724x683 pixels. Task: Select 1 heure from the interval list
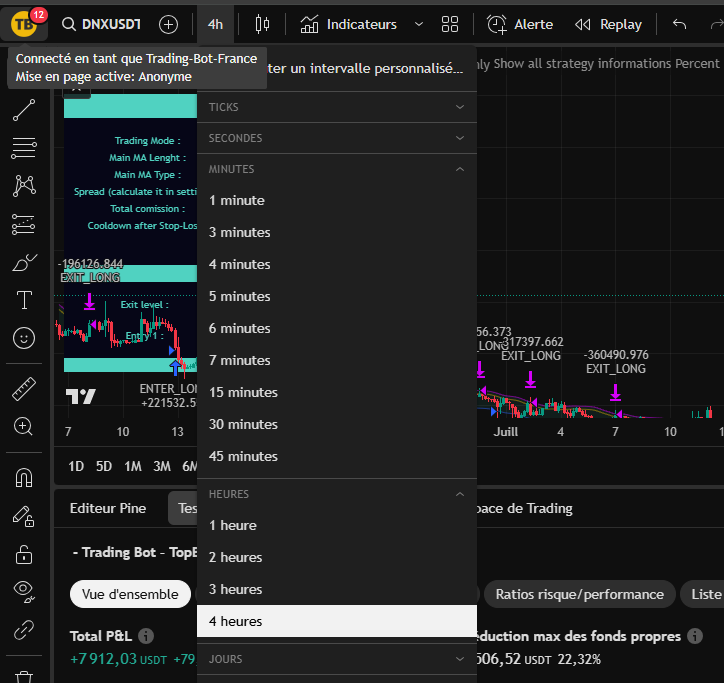[233, 525]
